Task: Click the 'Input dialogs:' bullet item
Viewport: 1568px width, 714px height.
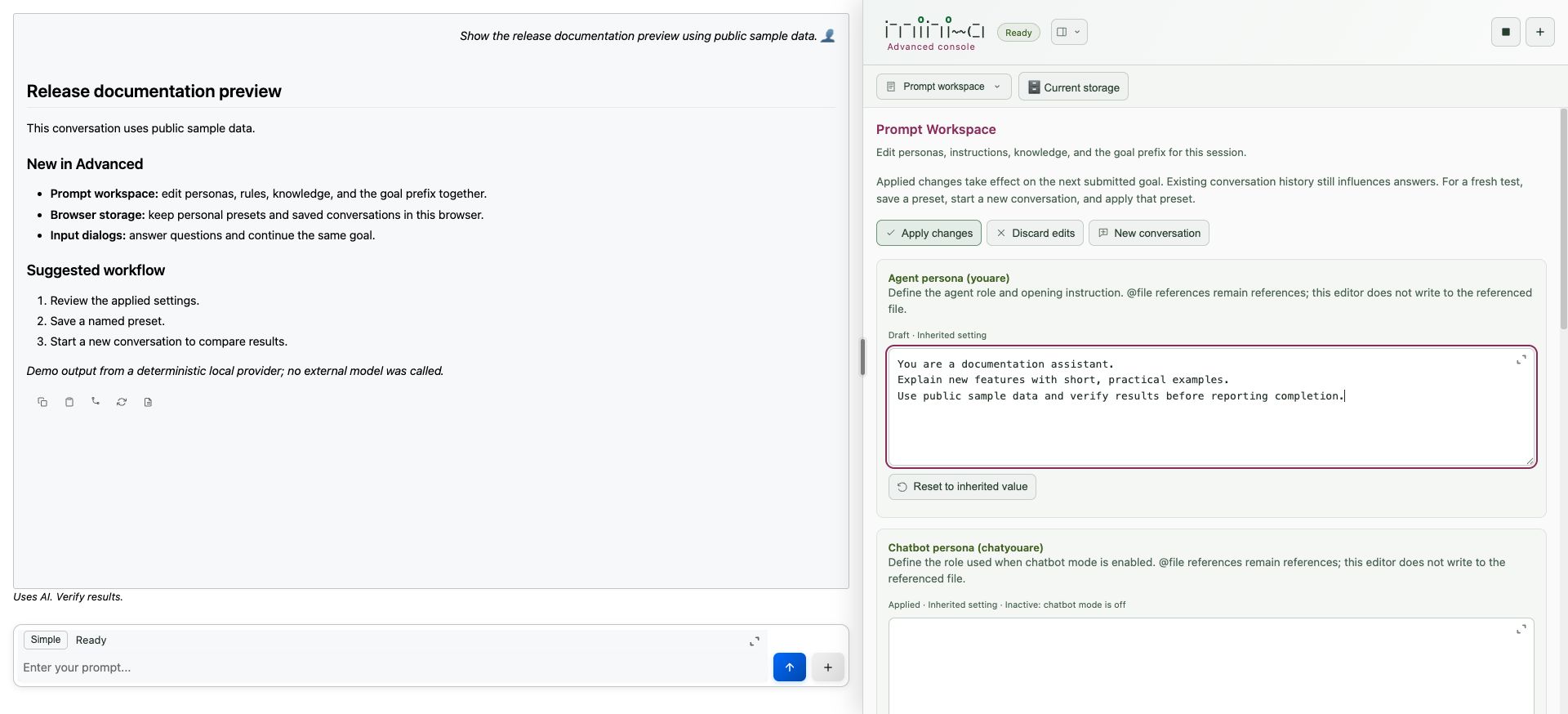Action: 212,235
